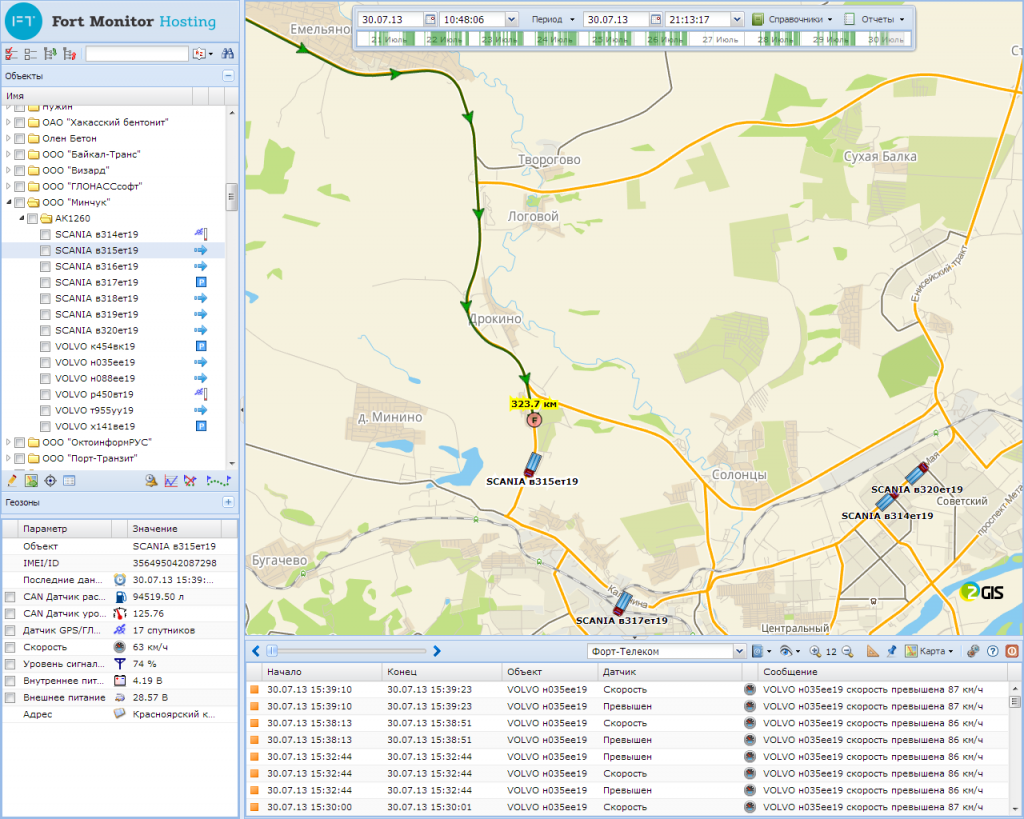This screenshot has height=819, width=1024.
Task: Focus the object search field
Action: tap(137, 54)
